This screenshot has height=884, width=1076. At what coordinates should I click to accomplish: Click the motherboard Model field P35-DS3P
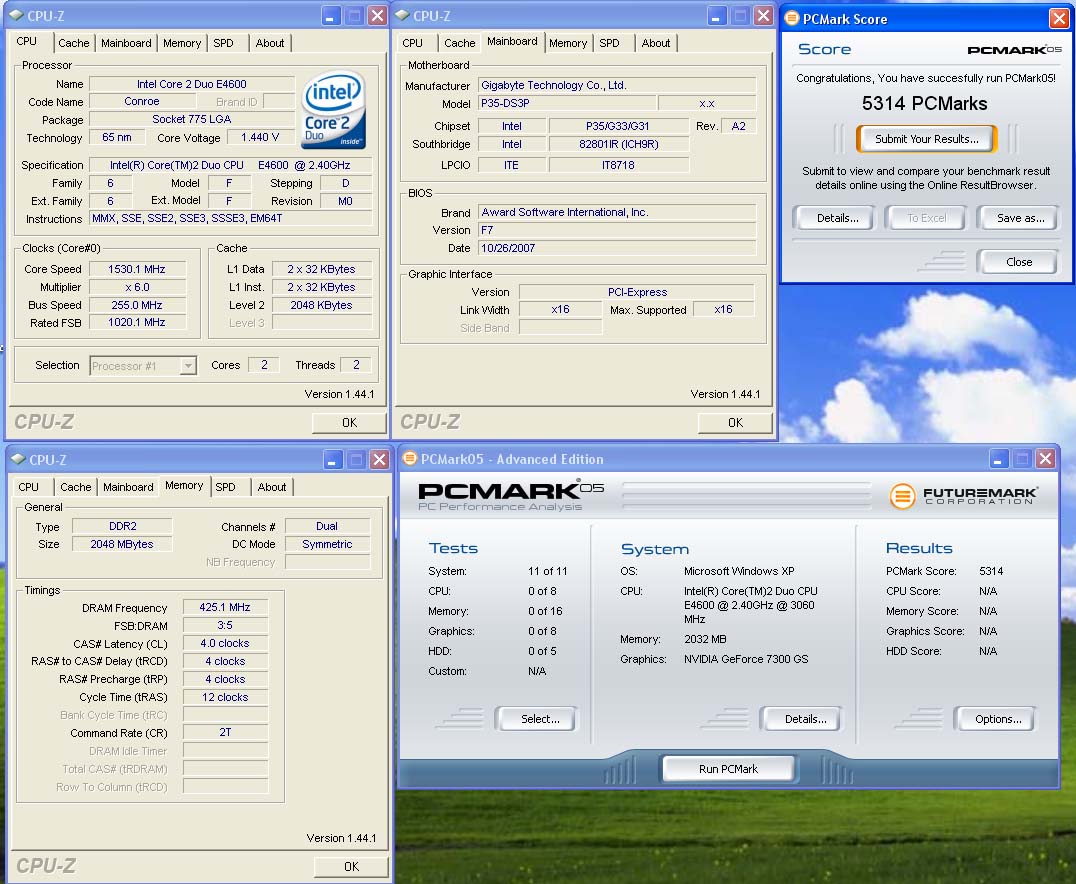(x=567, y=103)
